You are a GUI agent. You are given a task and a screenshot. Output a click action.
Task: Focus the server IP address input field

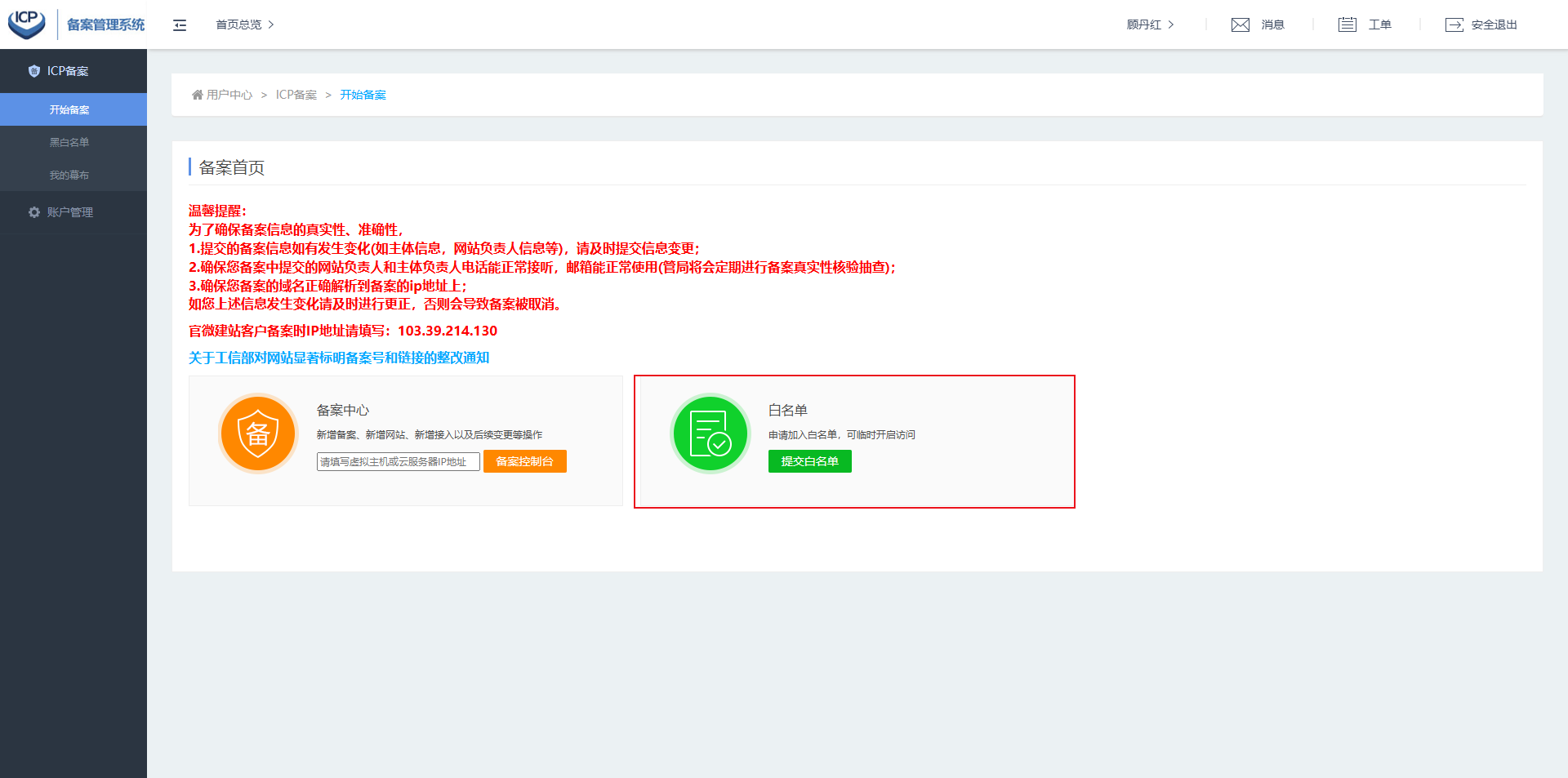click(x=399, y=462)
